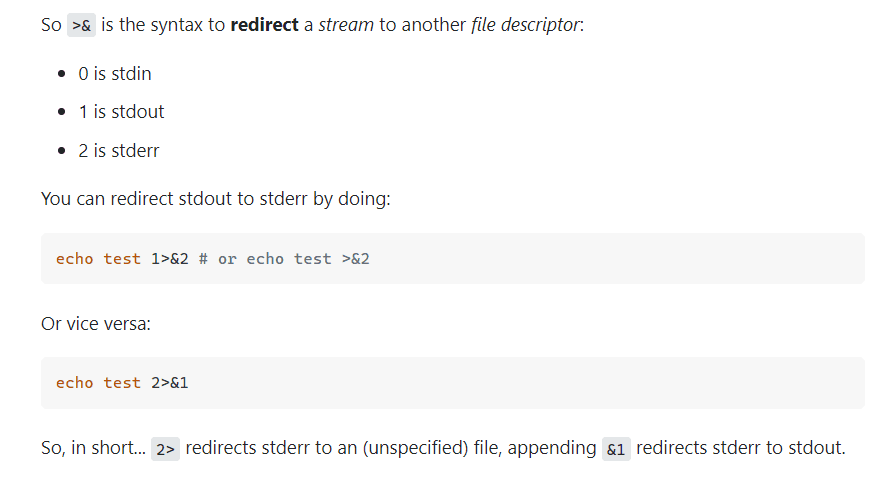Click the echo keyword in first code block
This screenshot has height=478, width=893.
(75, 259)
